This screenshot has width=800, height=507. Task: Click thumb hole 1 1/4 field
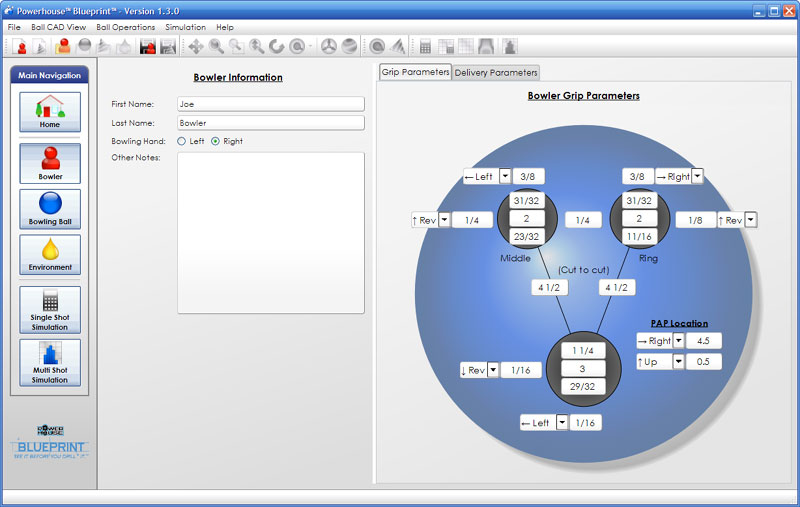tap(583, 350)
